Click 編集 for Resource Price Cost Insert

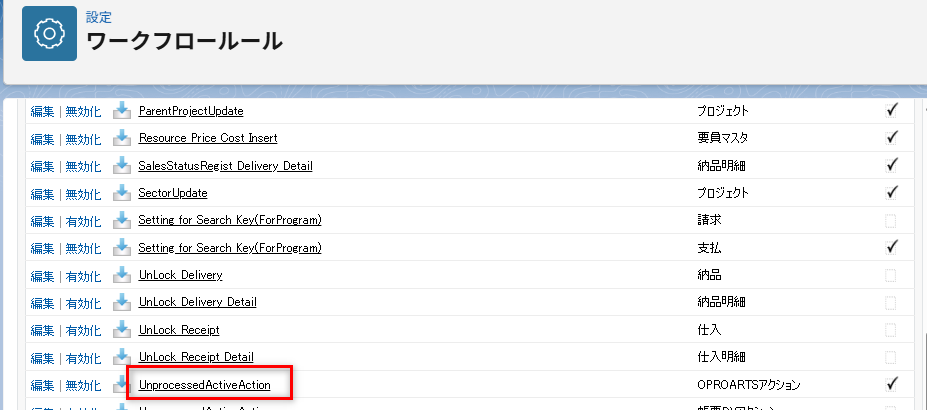(42, 138)
